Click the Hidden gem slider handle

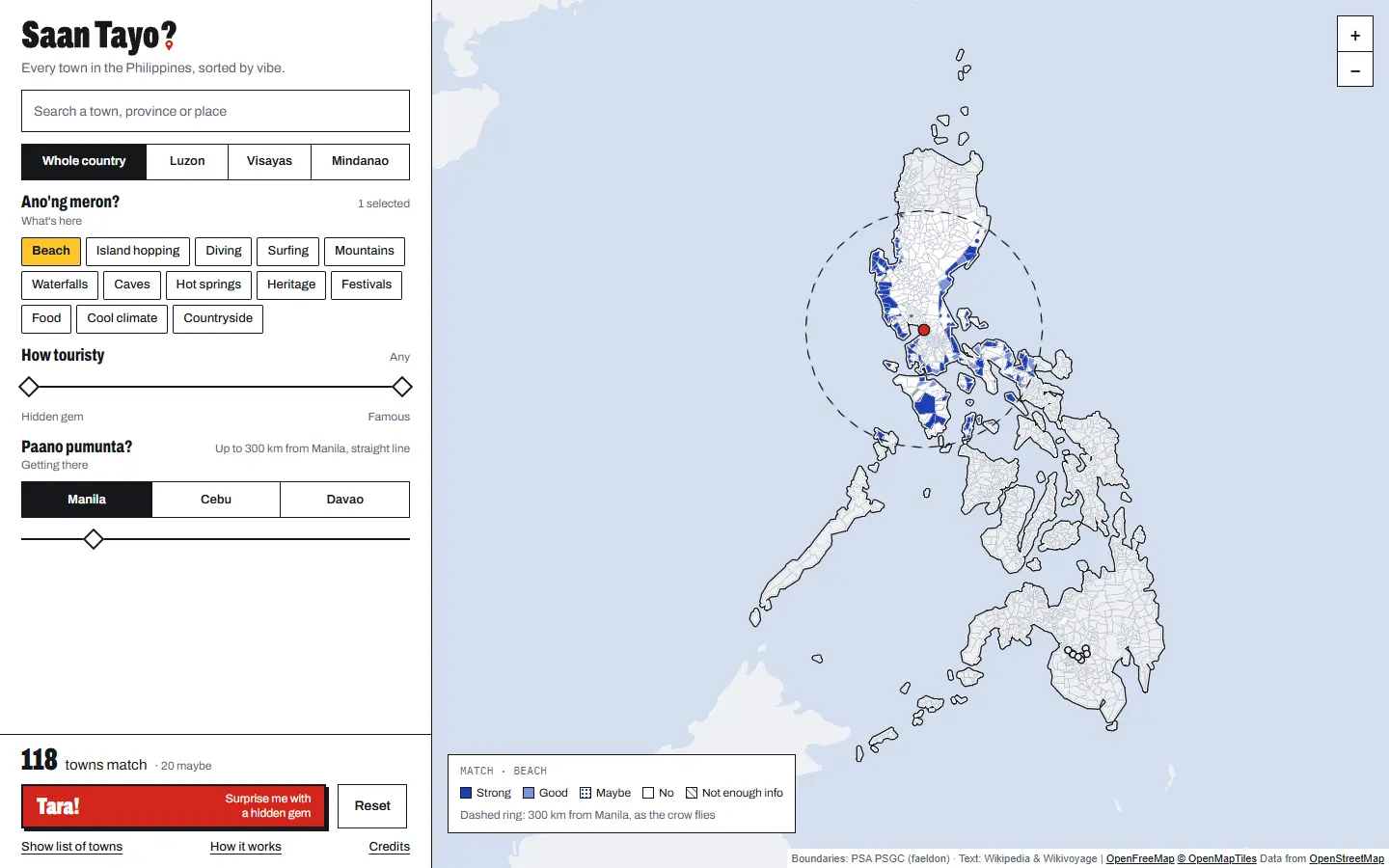[x=29, y=388]
